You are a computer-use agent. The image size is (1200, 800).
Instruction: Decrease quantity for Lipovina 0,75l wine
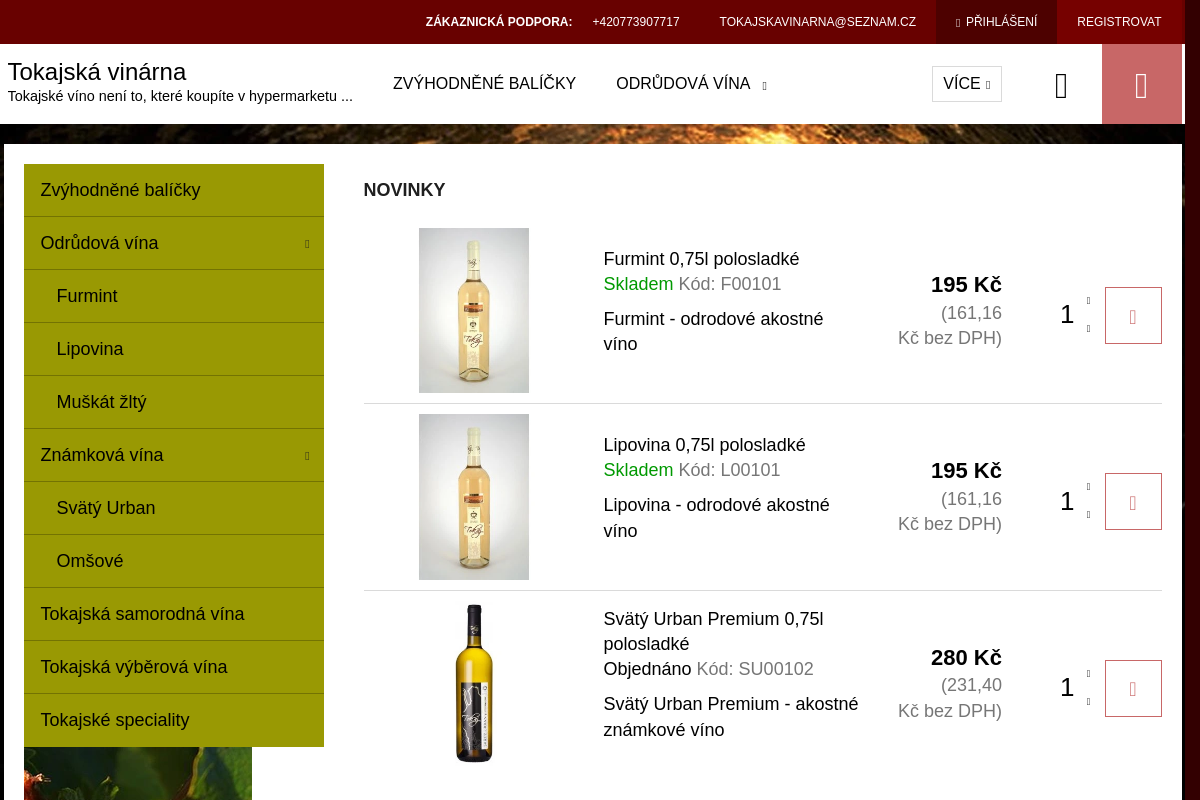[1088, 515]
